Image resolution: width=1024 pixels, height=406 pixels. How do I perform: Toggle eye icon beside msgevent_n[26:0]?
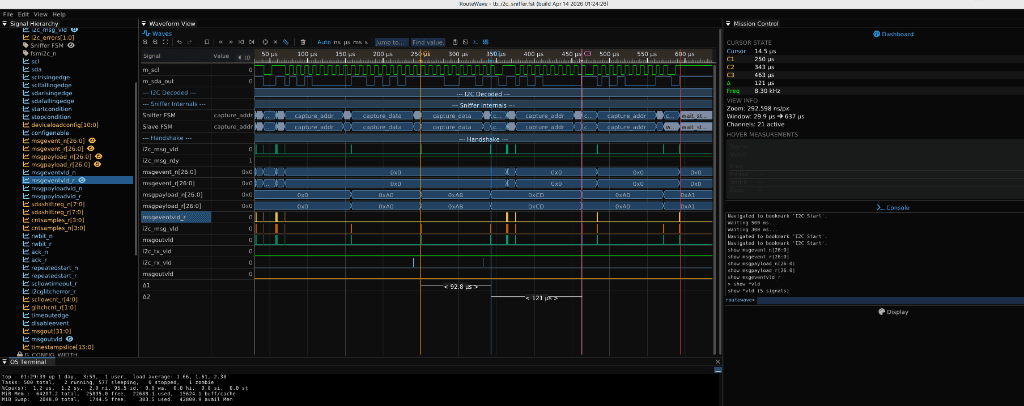[x=93, y=140]
